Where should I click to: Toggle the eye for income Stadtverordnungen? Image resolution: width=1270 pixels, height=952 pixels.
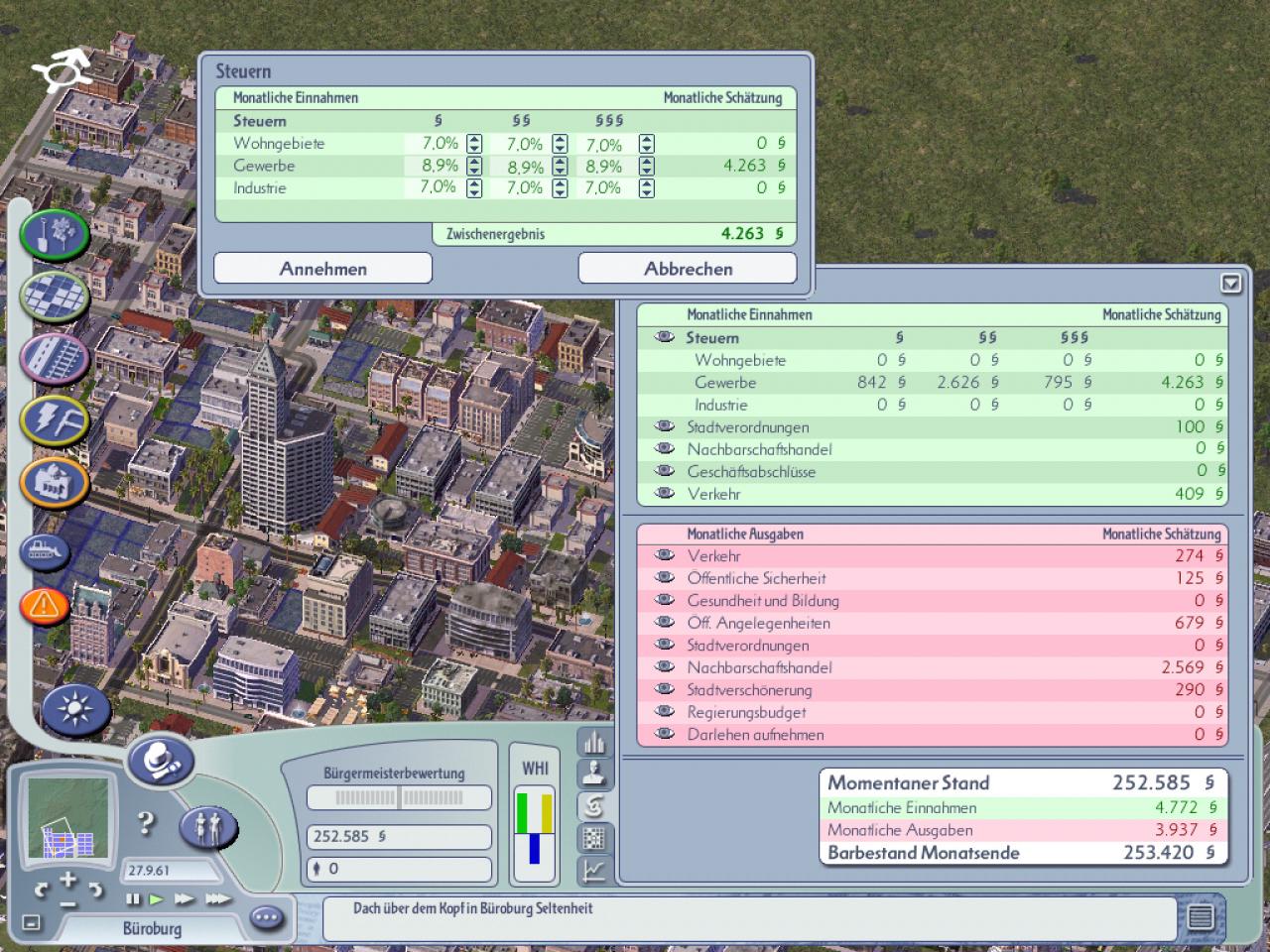tap(665, 426)
